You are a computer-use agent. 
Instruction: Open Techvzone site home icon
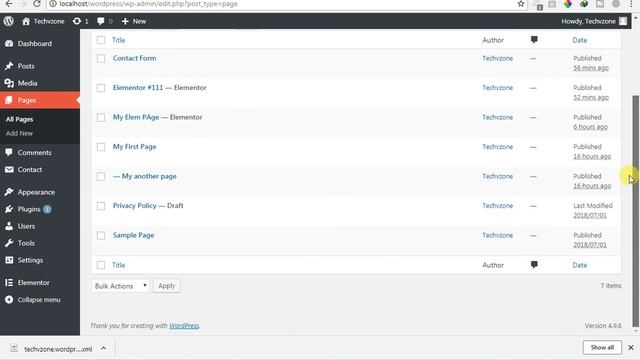coord(26,21)
